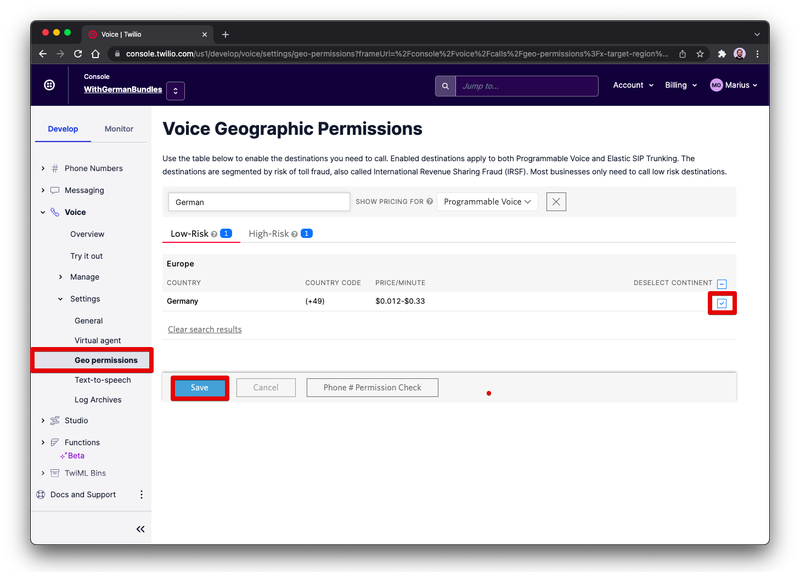The image size is (800, 585).
Task: Click the country search field containing German
Action: [x=259, y=202]
